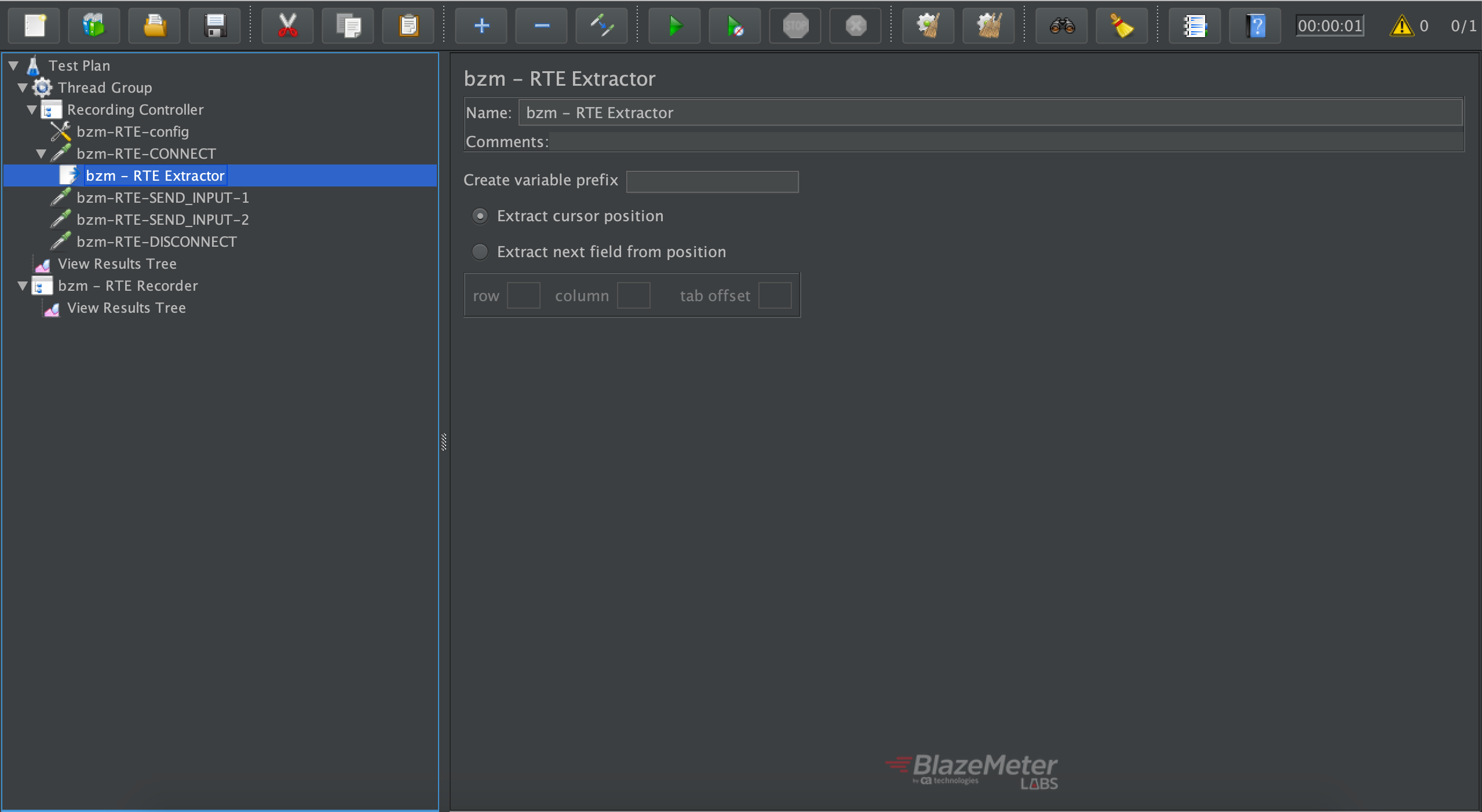Toggle the expand/collapse arrows toolbar icon

tap(601, 25)
